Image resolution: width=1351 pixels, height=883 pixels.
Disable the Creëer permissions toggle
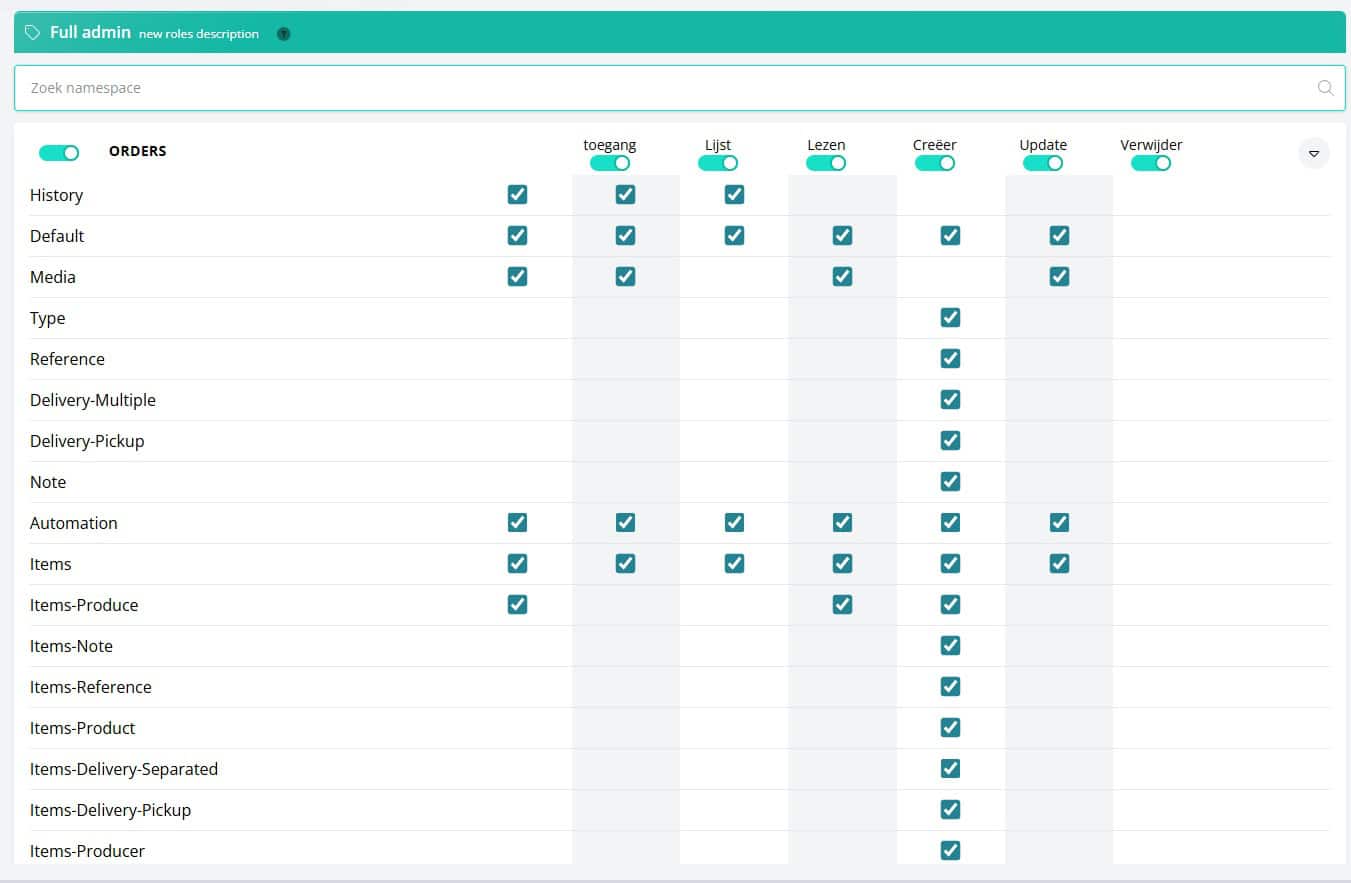[935, 162]
